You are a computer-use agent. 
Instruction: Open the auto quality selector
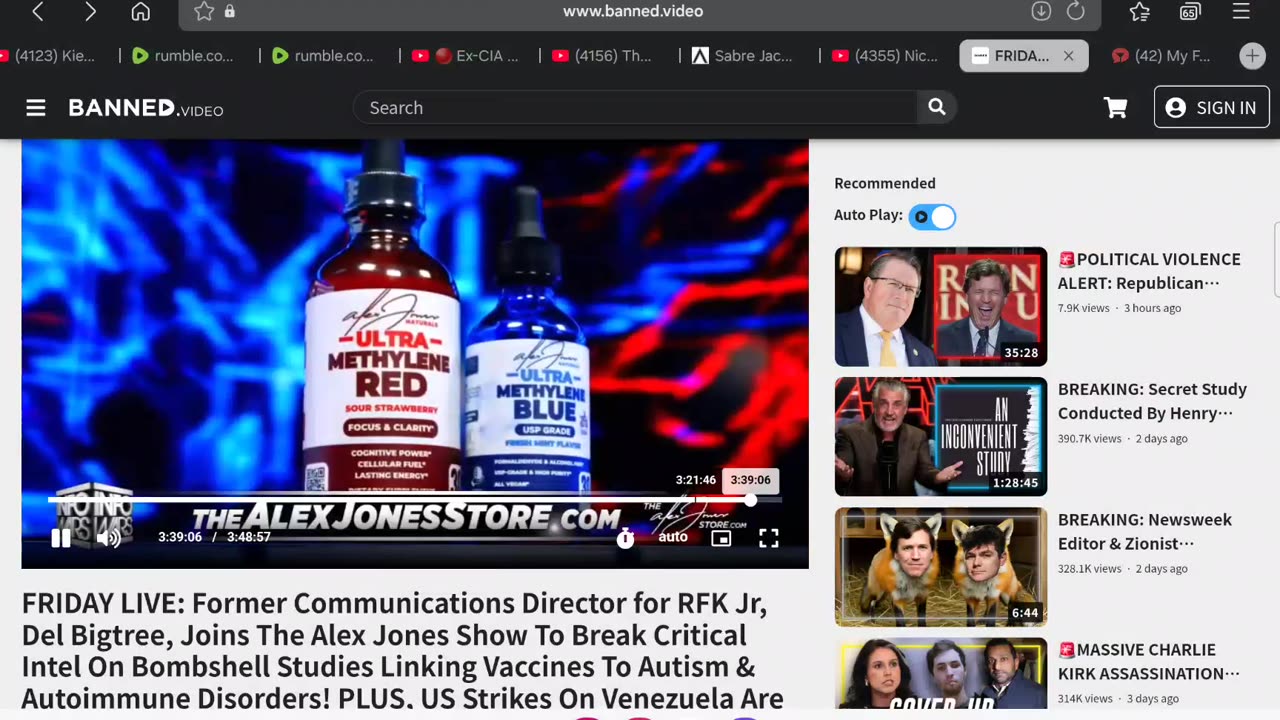(673, 537)
